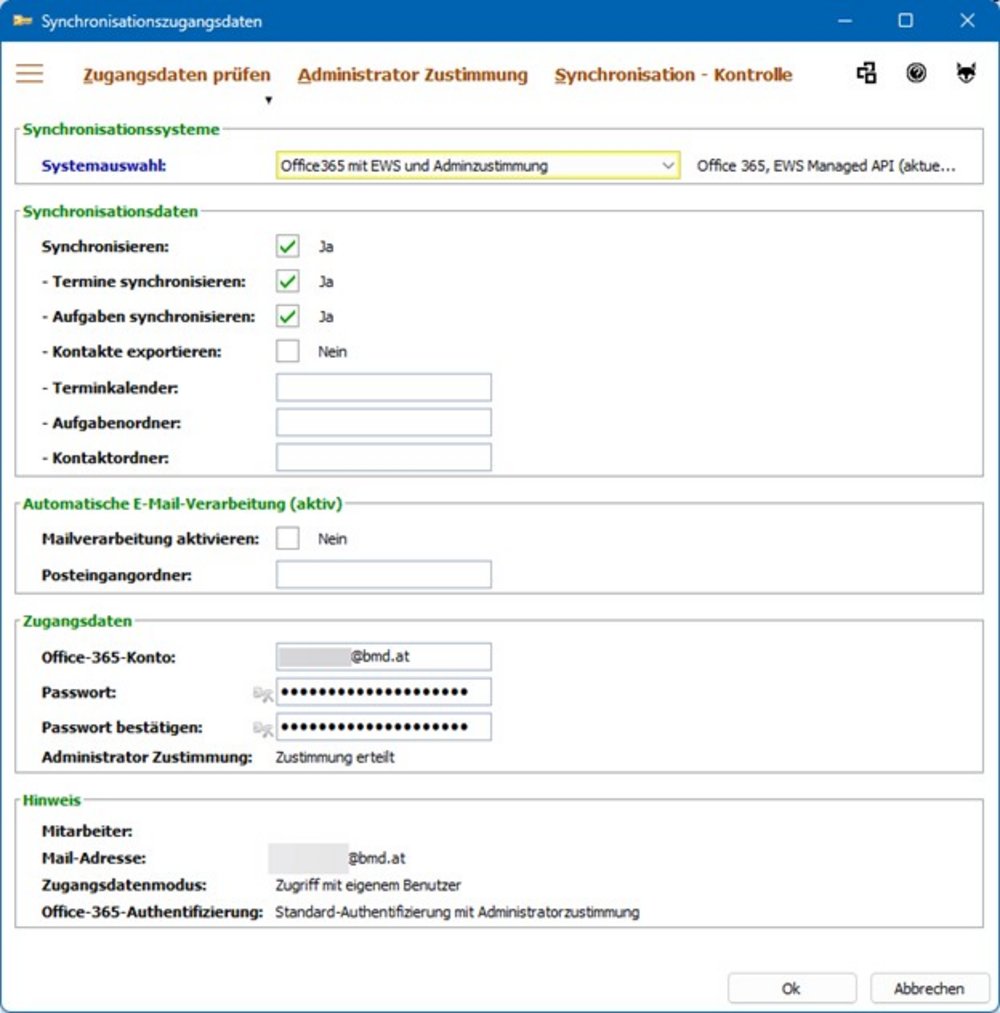Focus the Posteingangordner text field
This screenshot has width=1000, height=1013.
pyautogui.click(x=384, y=575)
